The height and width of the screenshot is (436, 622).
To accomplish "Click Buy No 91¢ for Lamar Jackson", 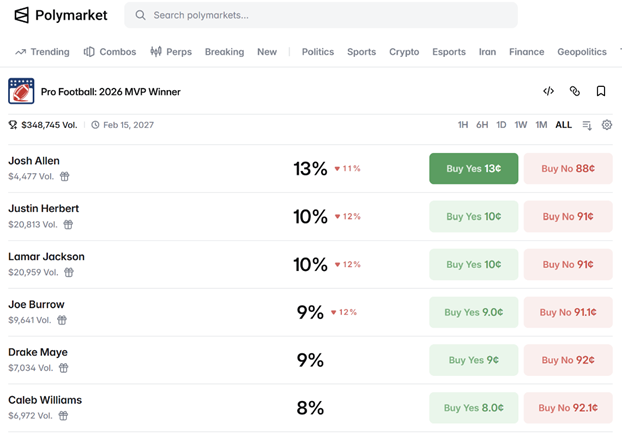I will coord(568,265).
